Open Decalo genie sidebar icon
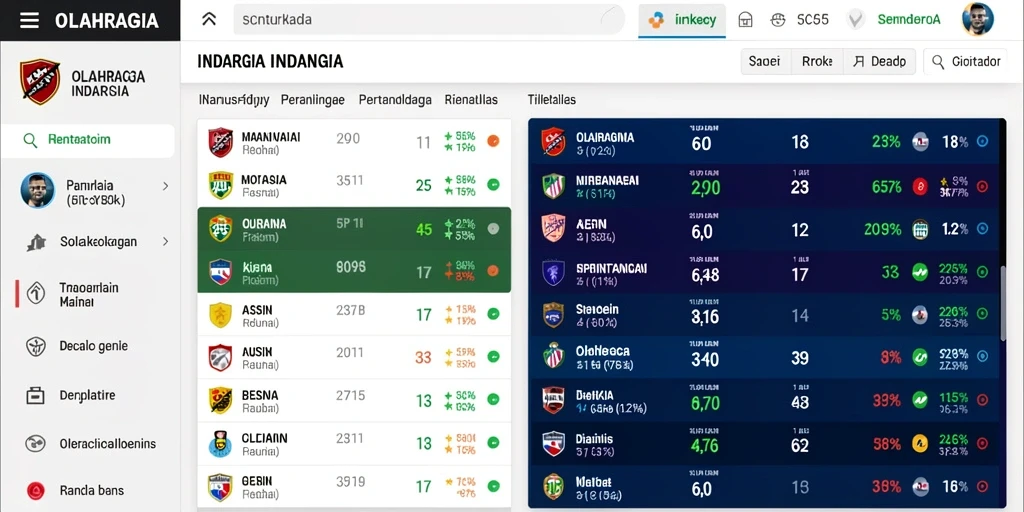 (x=35, y=346)
